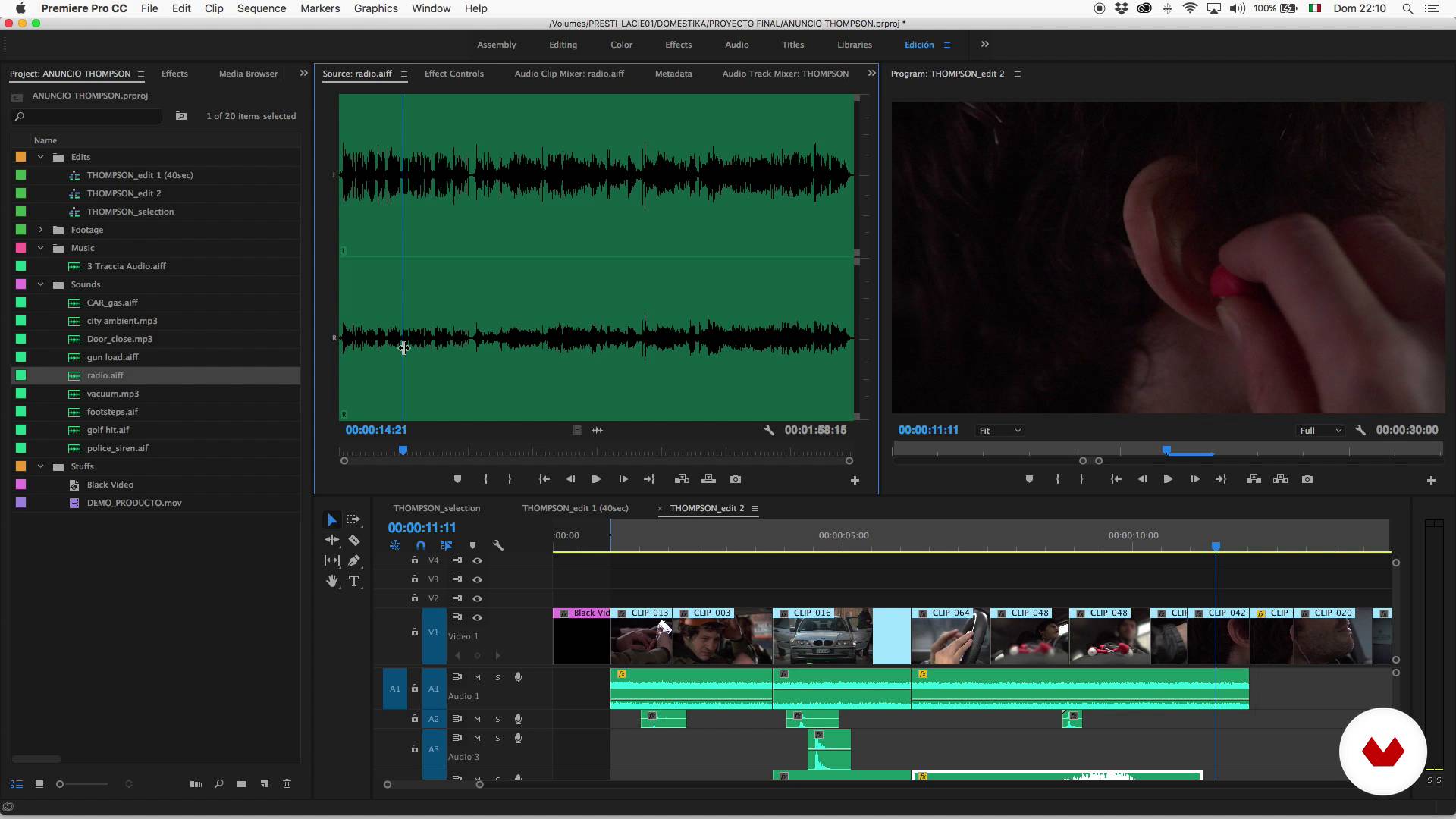Image resolution: width=1456 pixels, height=819 pixels.
Task: Solo audio track A2
Action: [497, 719]
